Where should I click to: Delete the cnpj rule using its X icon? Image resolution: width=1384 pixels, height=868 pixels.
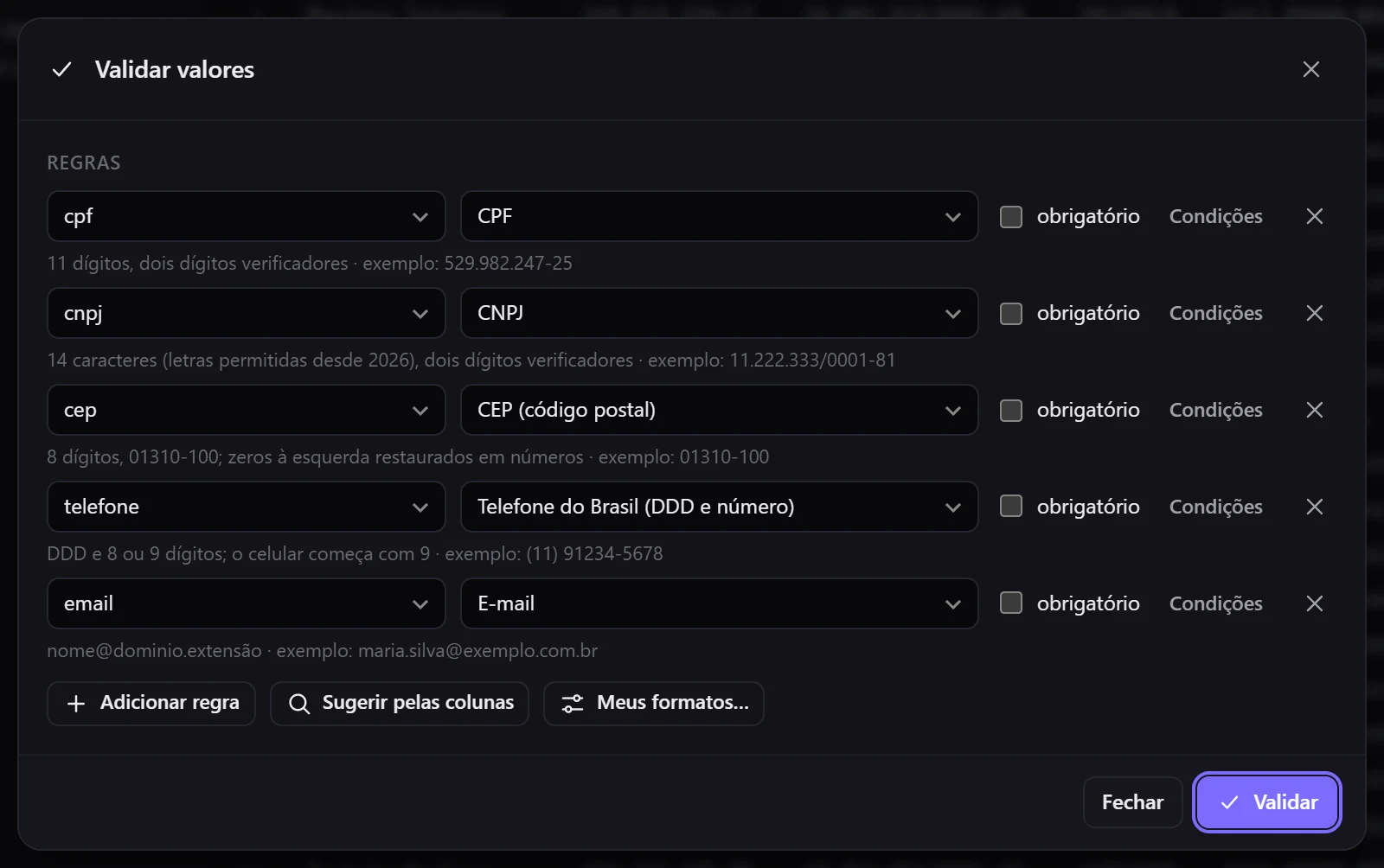(x=1314, y=313)
